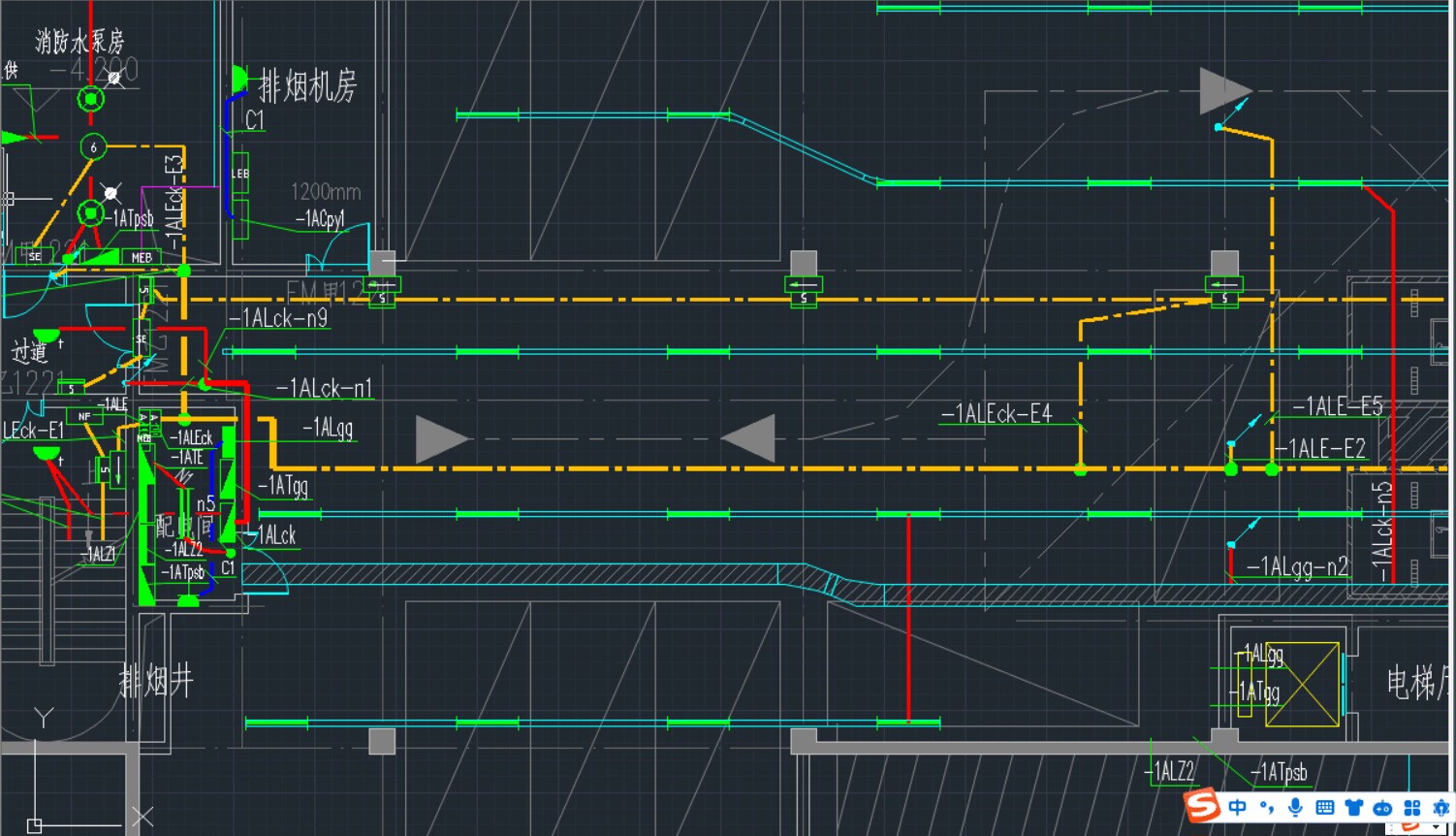
Task: Select the vertical -1ALEck-E3 label
Action: tap(174, 203)
